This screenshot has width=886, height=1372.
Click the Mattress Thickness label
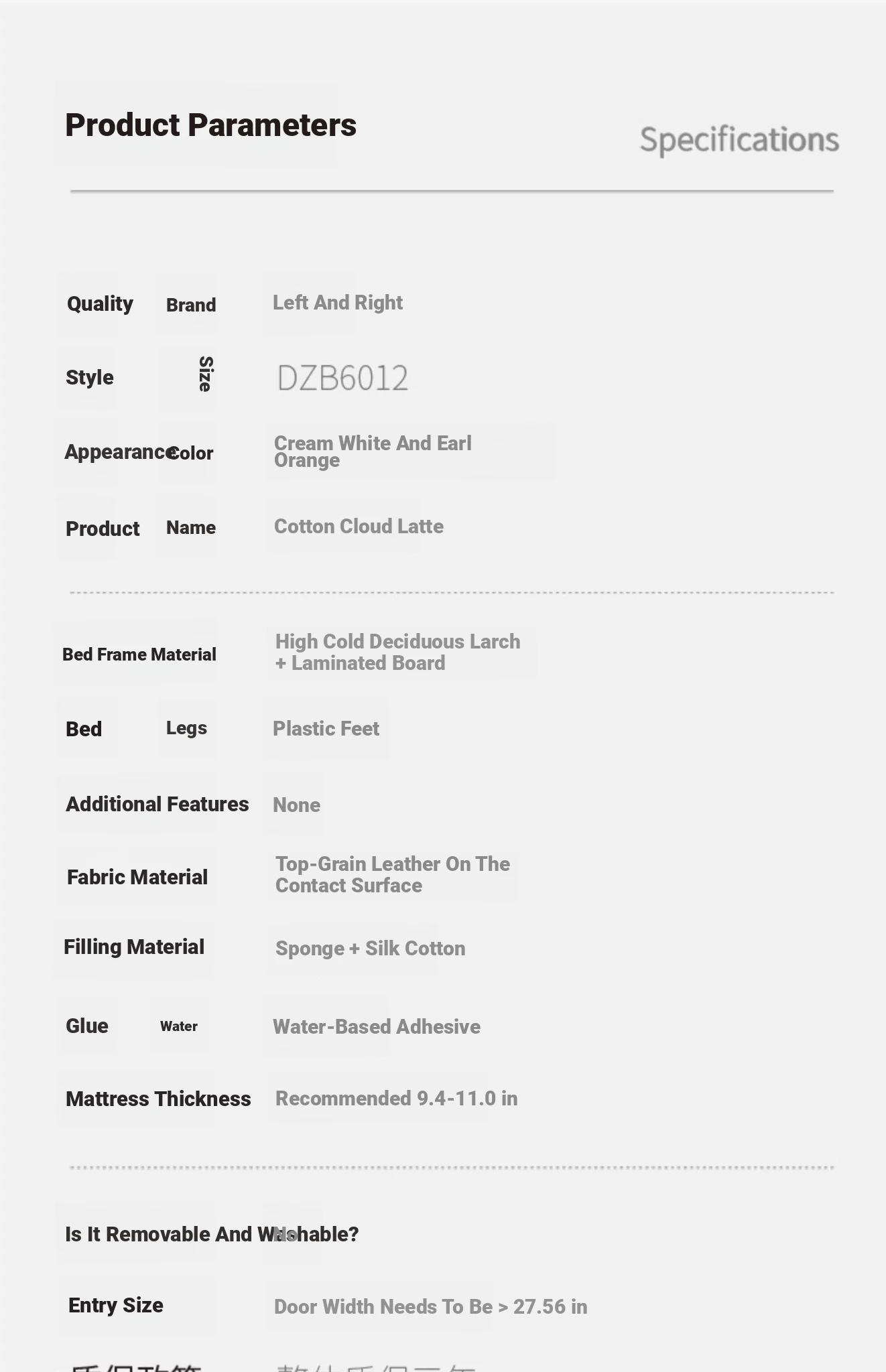click(158, 1099)
